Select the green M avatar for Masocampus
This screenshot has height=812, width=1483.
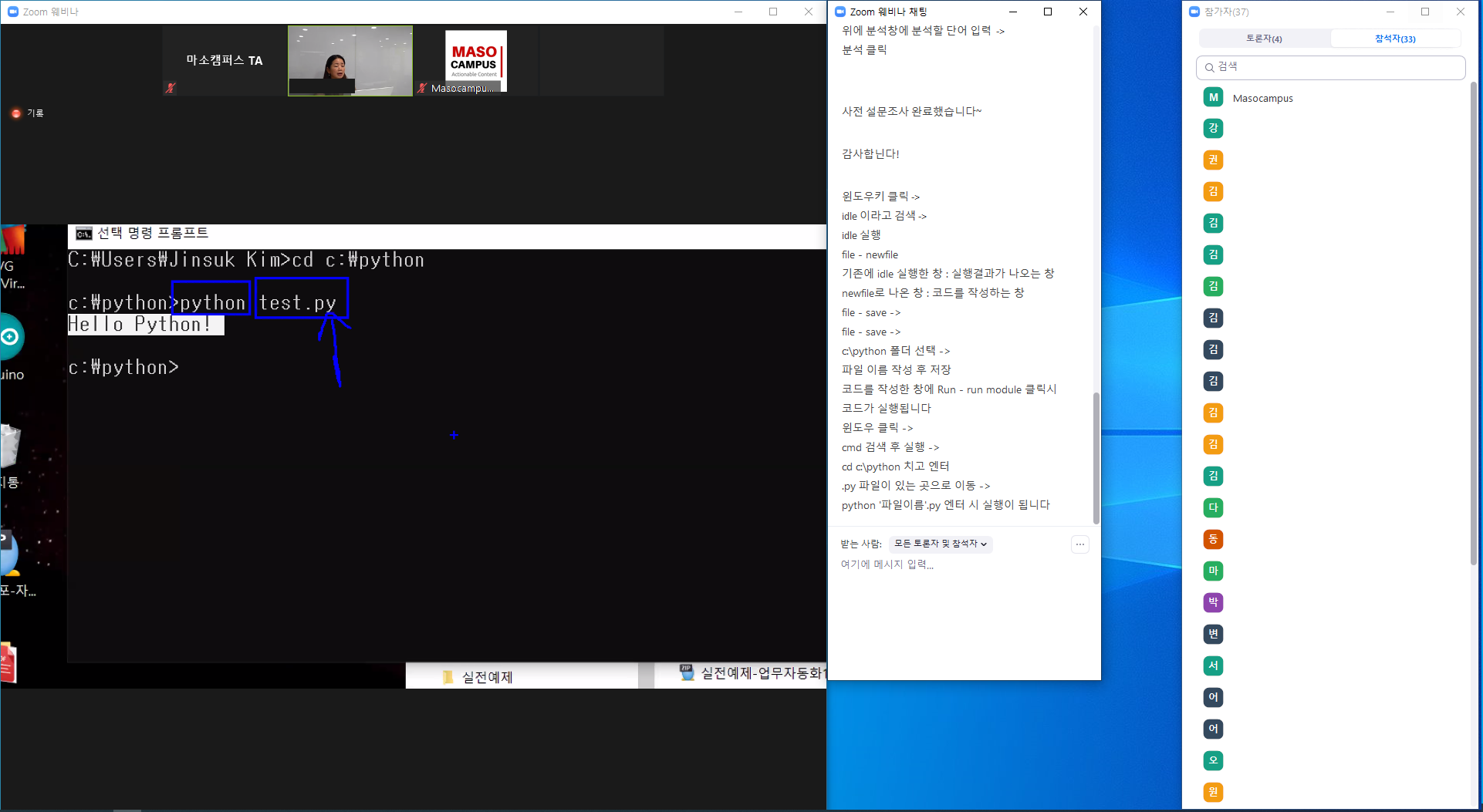click(x=1213, y=97)
